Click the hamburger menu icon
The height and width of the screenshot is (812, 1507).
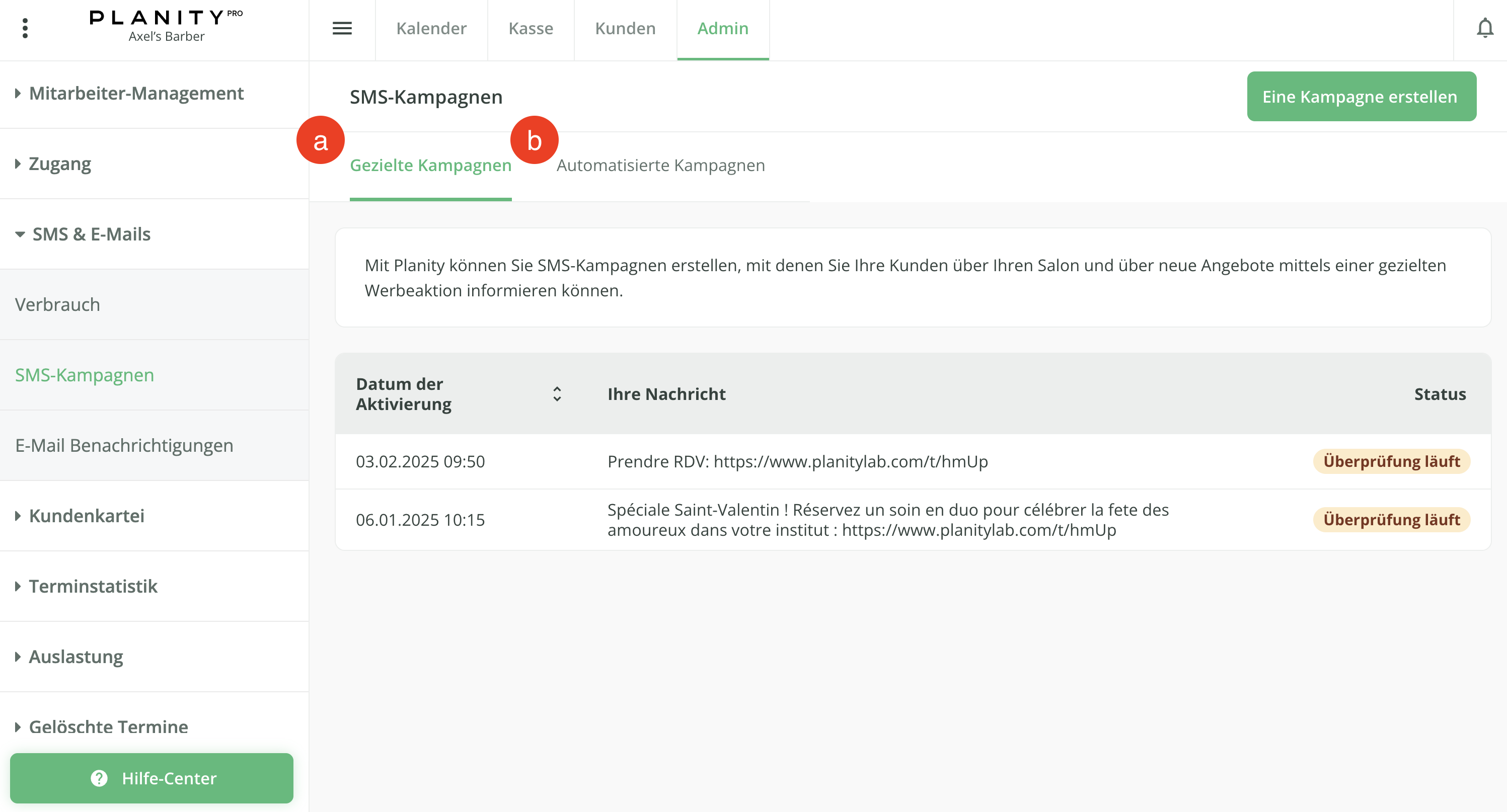(x=342, y=28)
